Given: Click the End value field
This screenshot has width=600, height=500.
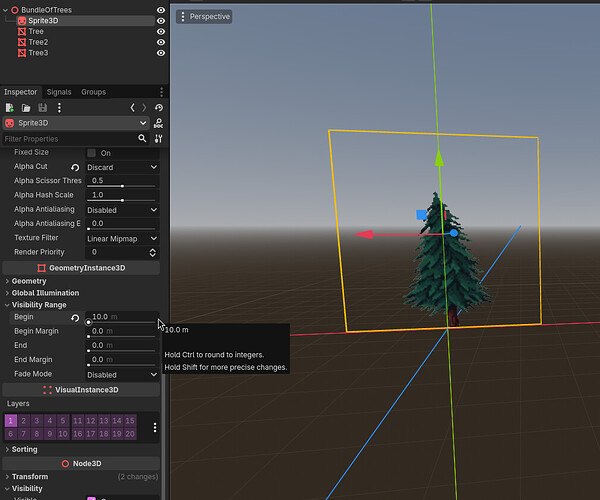Looking at the screenshot, I should pos(122,345).
